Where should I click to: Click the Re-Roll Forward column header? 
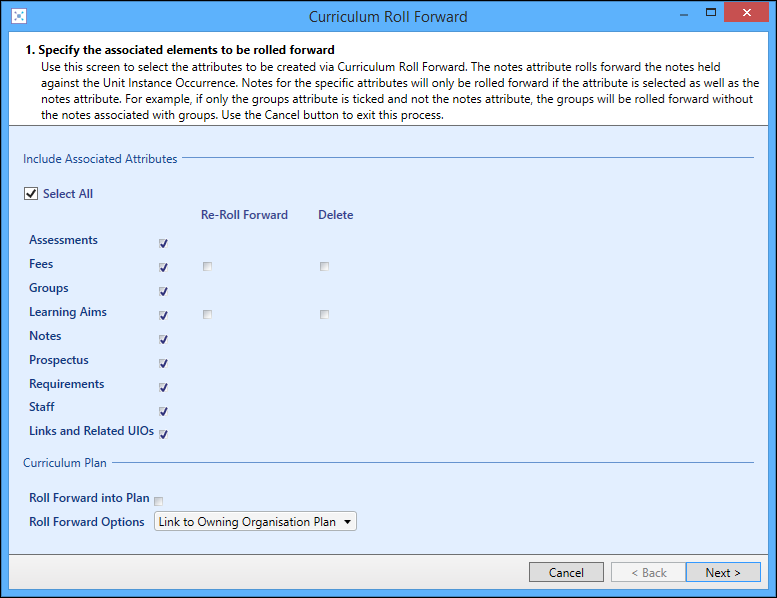pyautogui.click(x=244, y=215)
